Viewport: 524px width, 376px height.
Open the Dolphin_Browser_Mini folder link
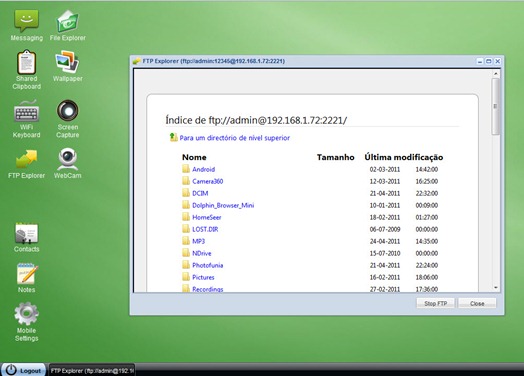pos(223,206)
